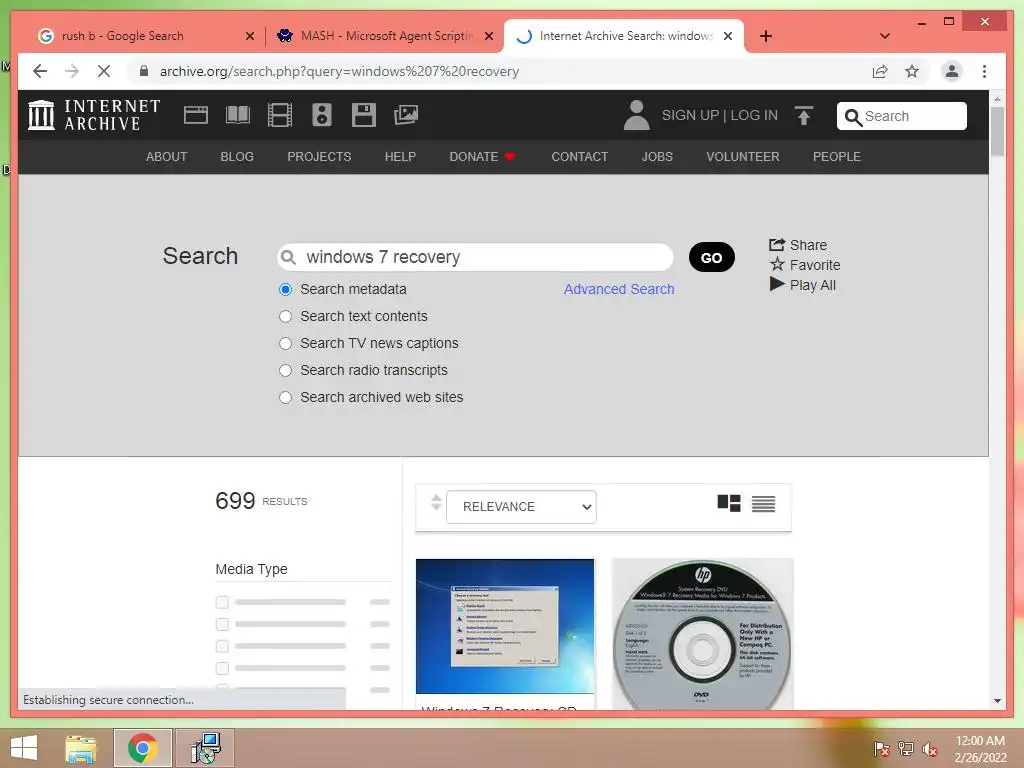Open the Windows Start button
This screenshot has height=768, width=1024.
[24, 748]
